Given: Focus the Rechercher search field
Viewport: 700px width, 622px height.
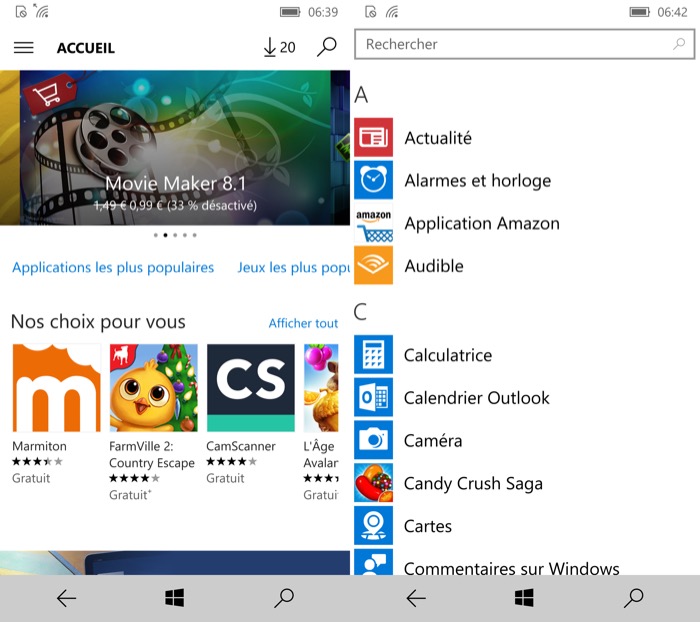Looking at the screenshot, I should (x=525, y=44).
